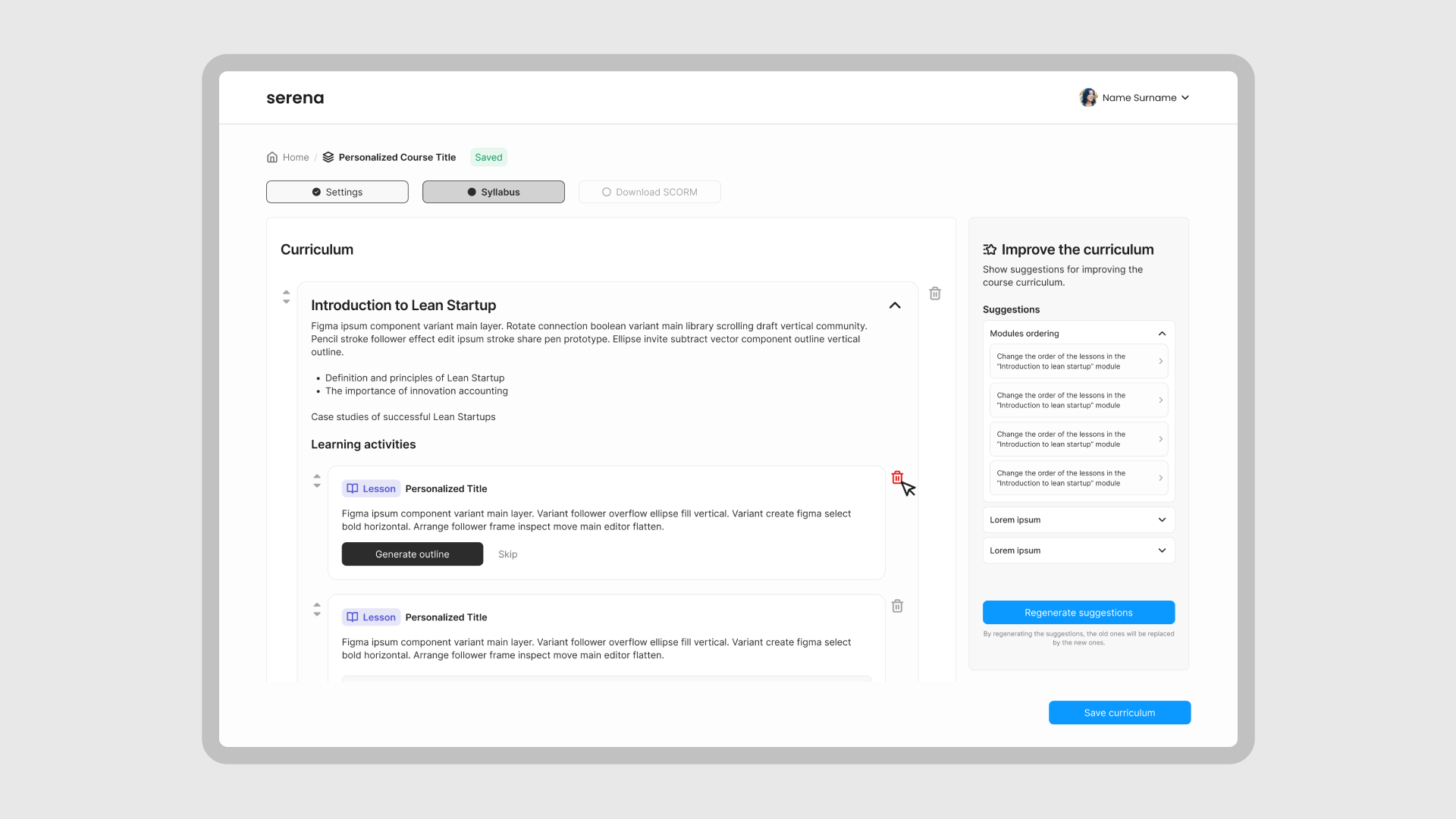Collapse the Modules ordering suggestions group

(1162, 334)
